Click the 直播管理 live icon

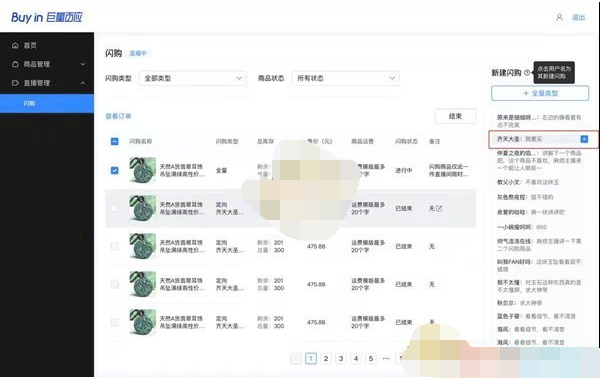click(x=15, y=83)
